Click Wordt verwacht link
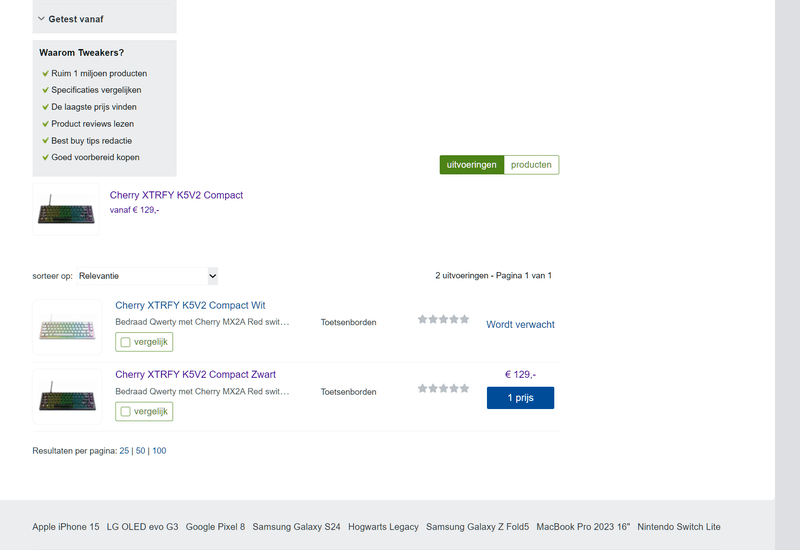This screenshot has height=550, width=800. click(520, 324)
